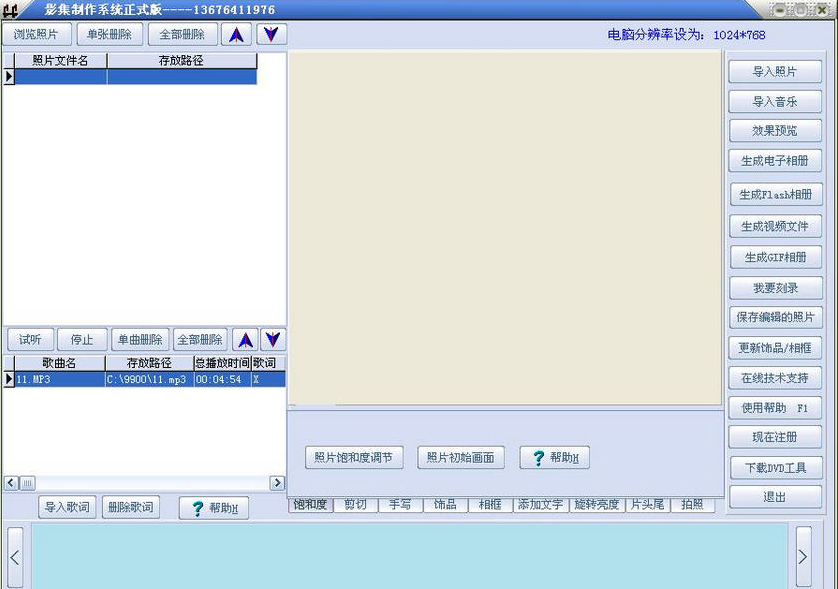This screenshot has height=589, width=838.
Task: Switch to the 拍照 capture tab
Action: [x=692, y=505]
